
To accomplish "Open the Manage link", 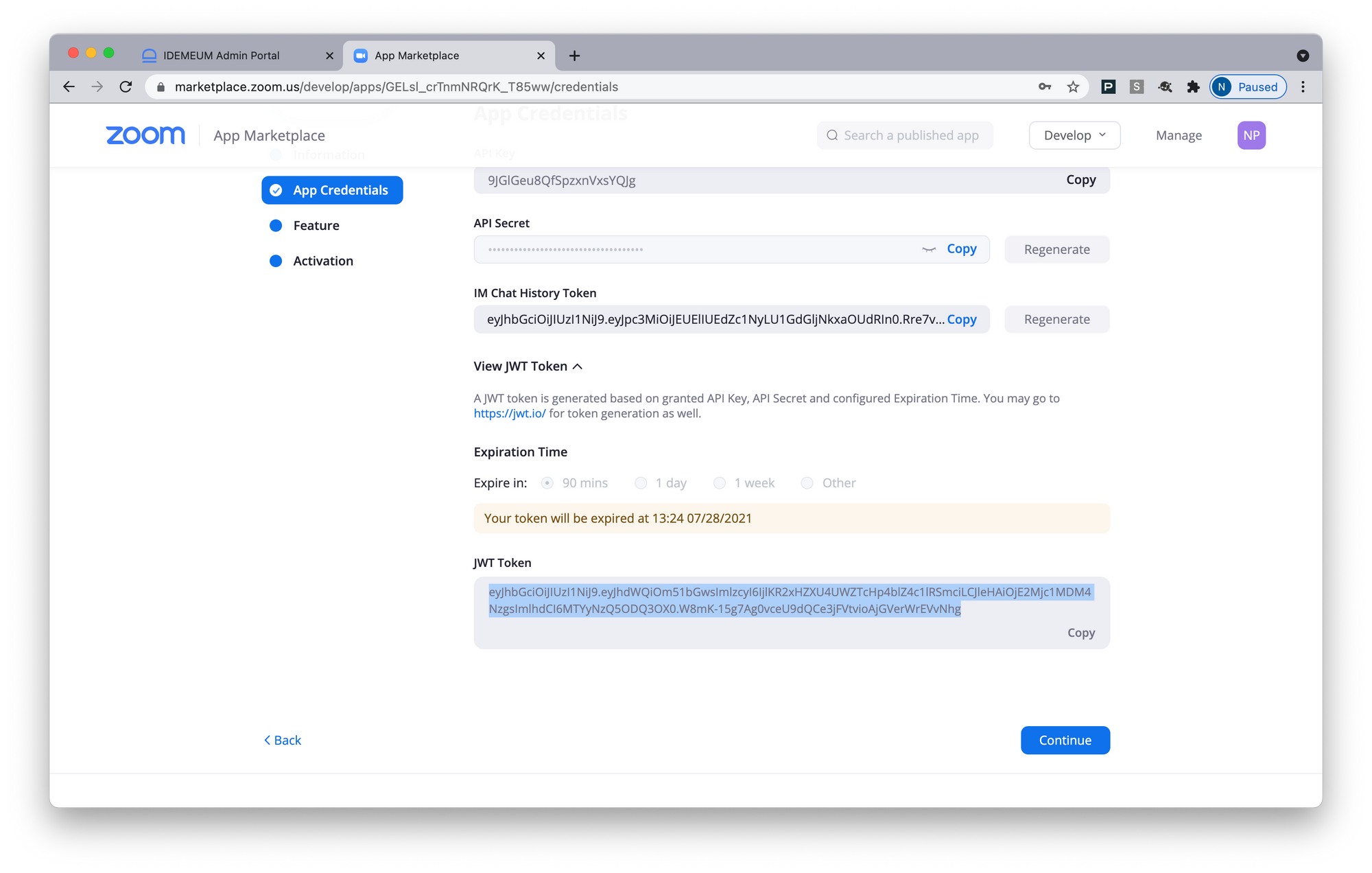I will click(x=1179, y=135).
